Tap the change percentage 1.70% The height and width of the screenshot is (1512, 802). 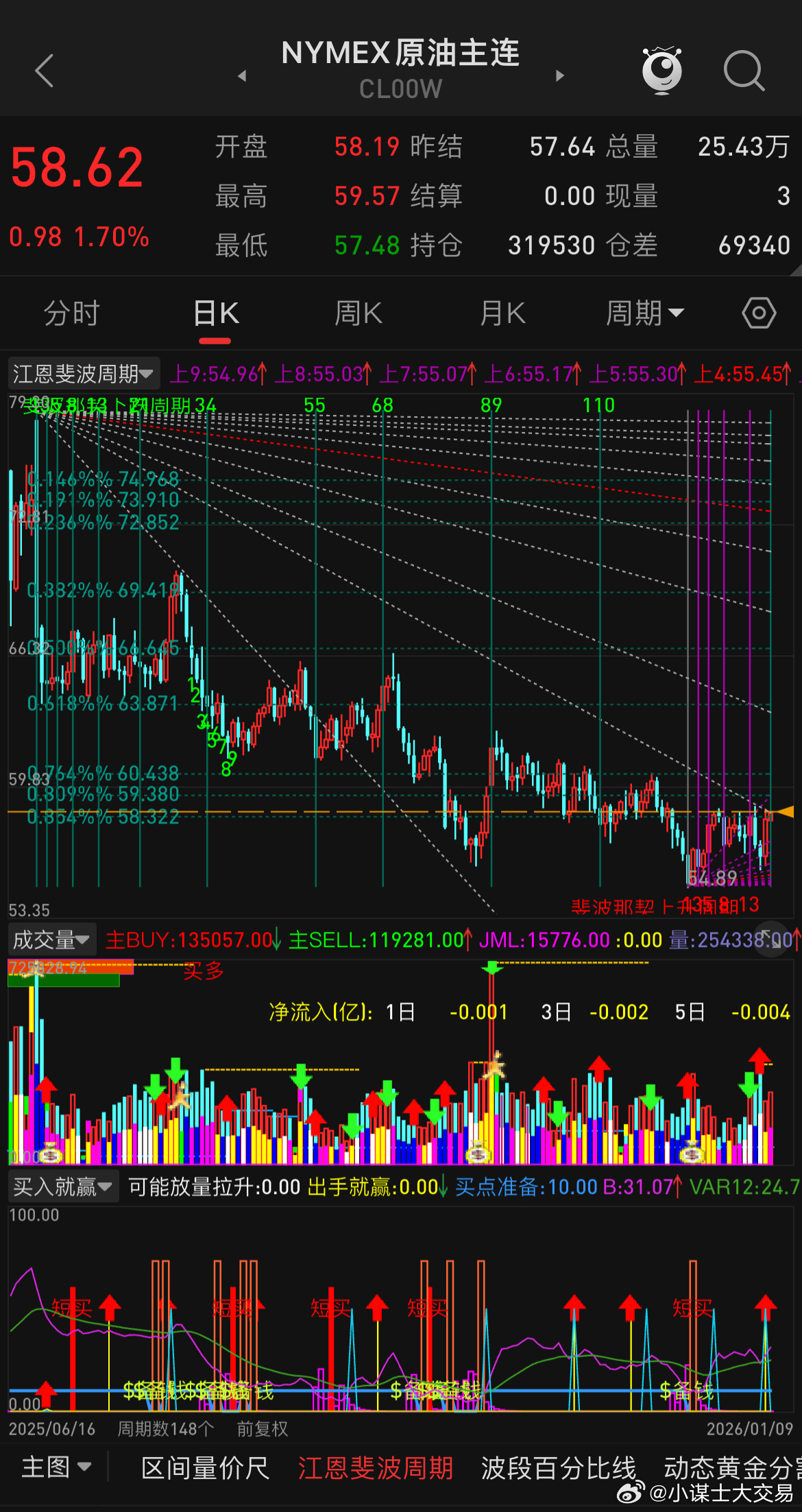pyautogui.click(x=112, y=237)
